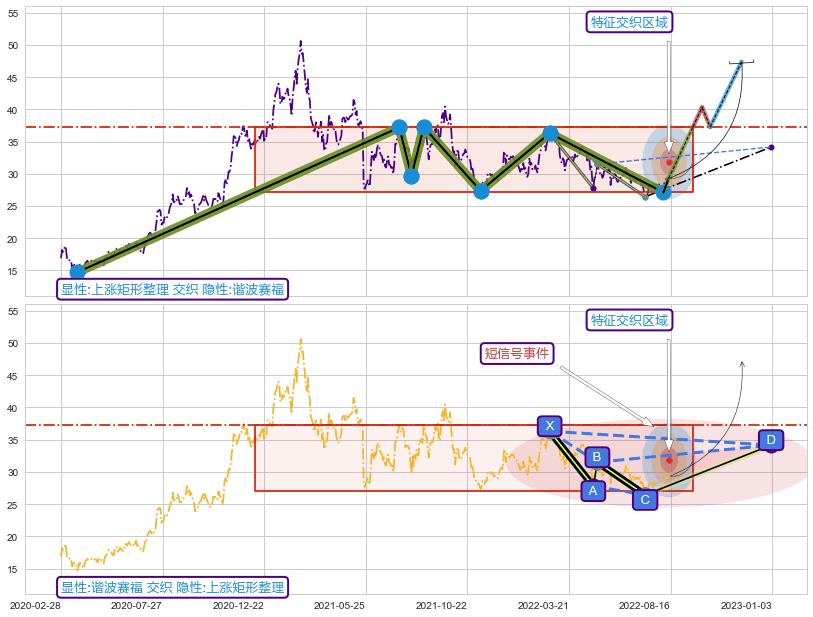Select the C harmonic point marker

coord(645,499)
